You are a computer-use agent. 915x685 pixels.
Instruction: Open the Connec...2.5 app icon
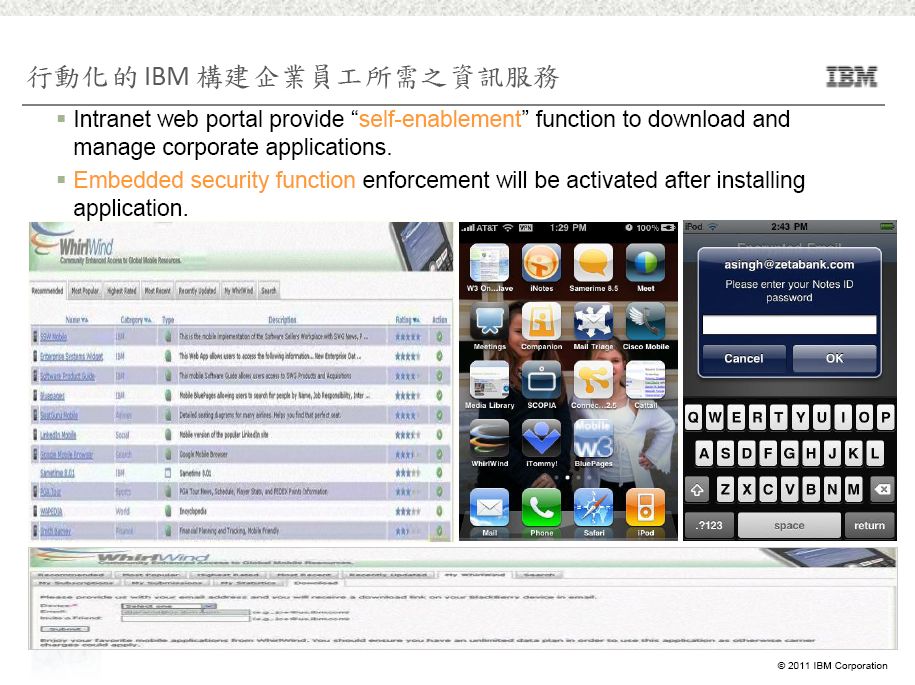tap(593, 380)
